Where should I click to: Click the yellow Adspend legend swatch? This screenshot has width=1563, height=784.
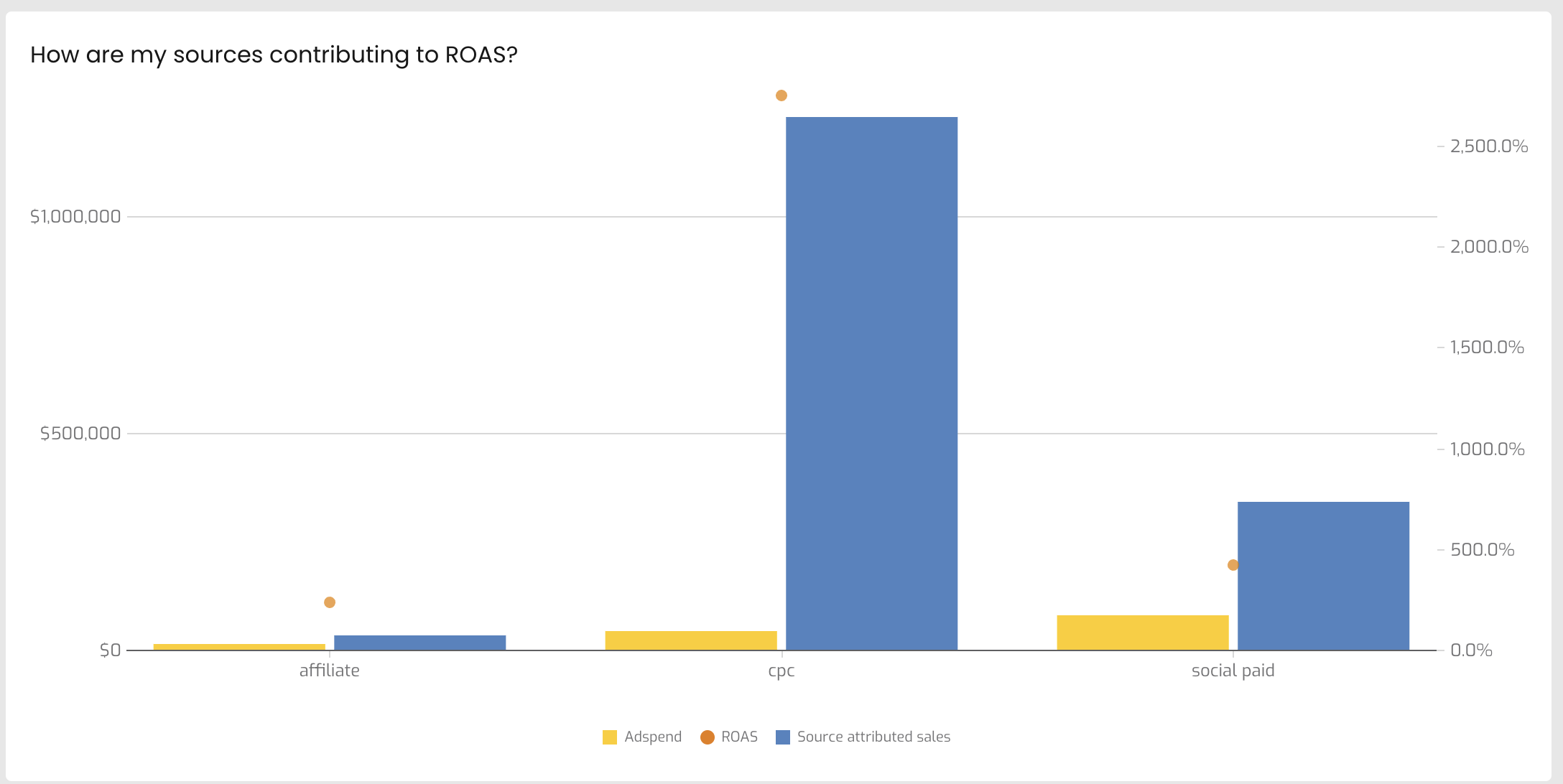click(610, 737)
